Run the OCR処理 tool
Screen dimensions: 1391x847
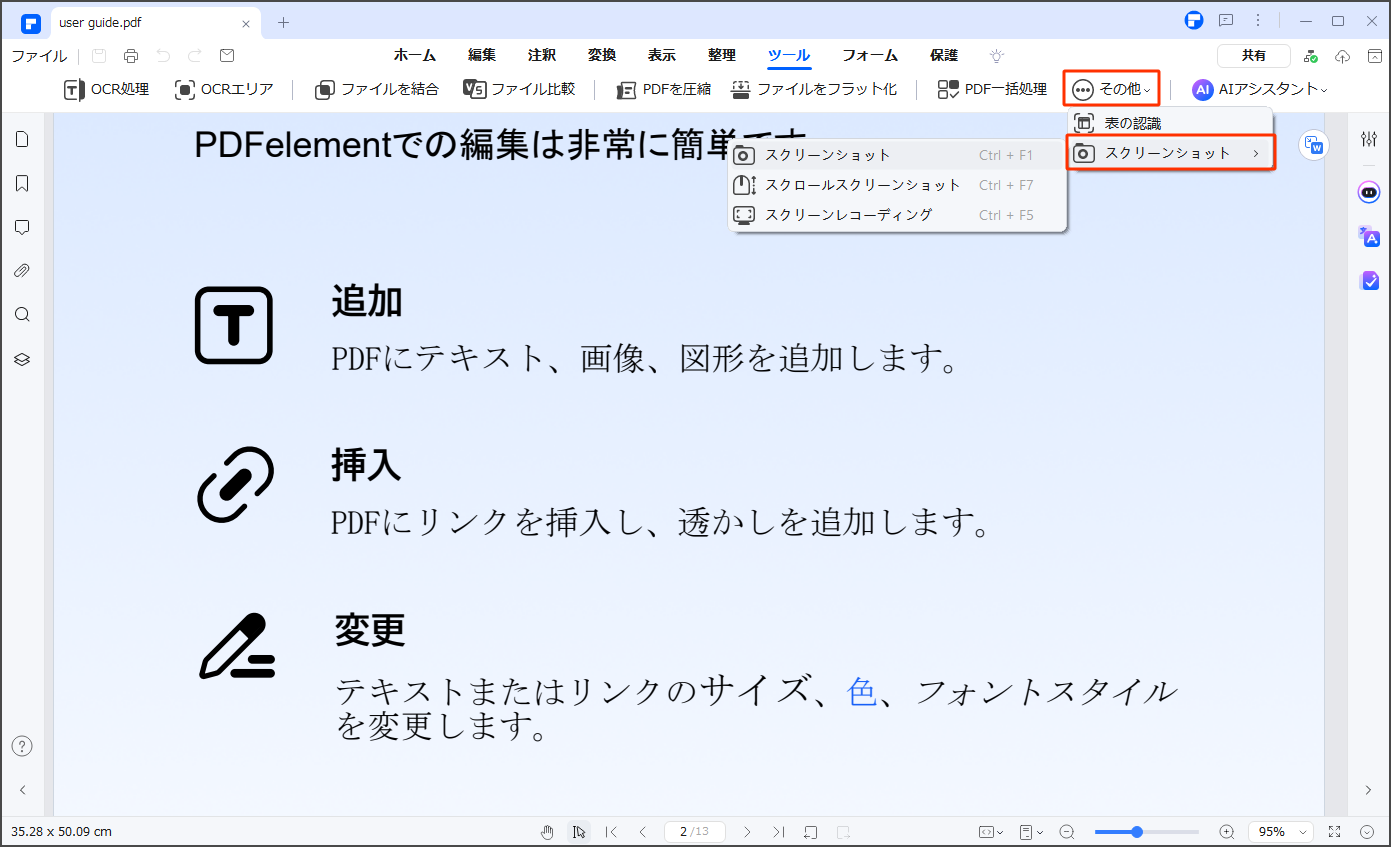click(106, 89)
